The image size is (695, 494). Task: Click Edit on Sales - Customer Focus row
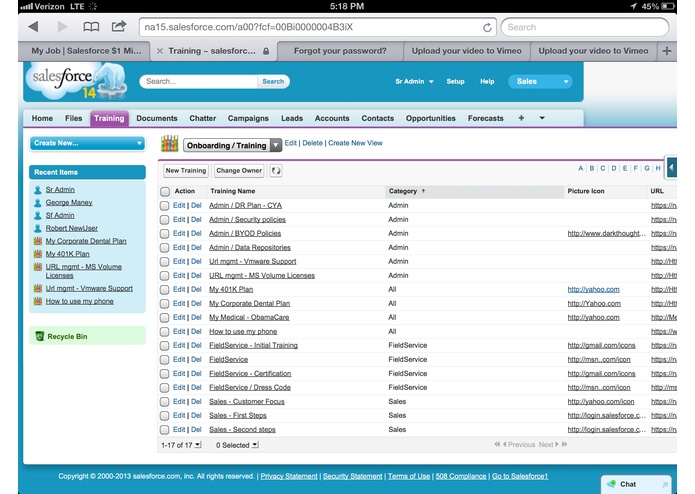click(179, 401)
